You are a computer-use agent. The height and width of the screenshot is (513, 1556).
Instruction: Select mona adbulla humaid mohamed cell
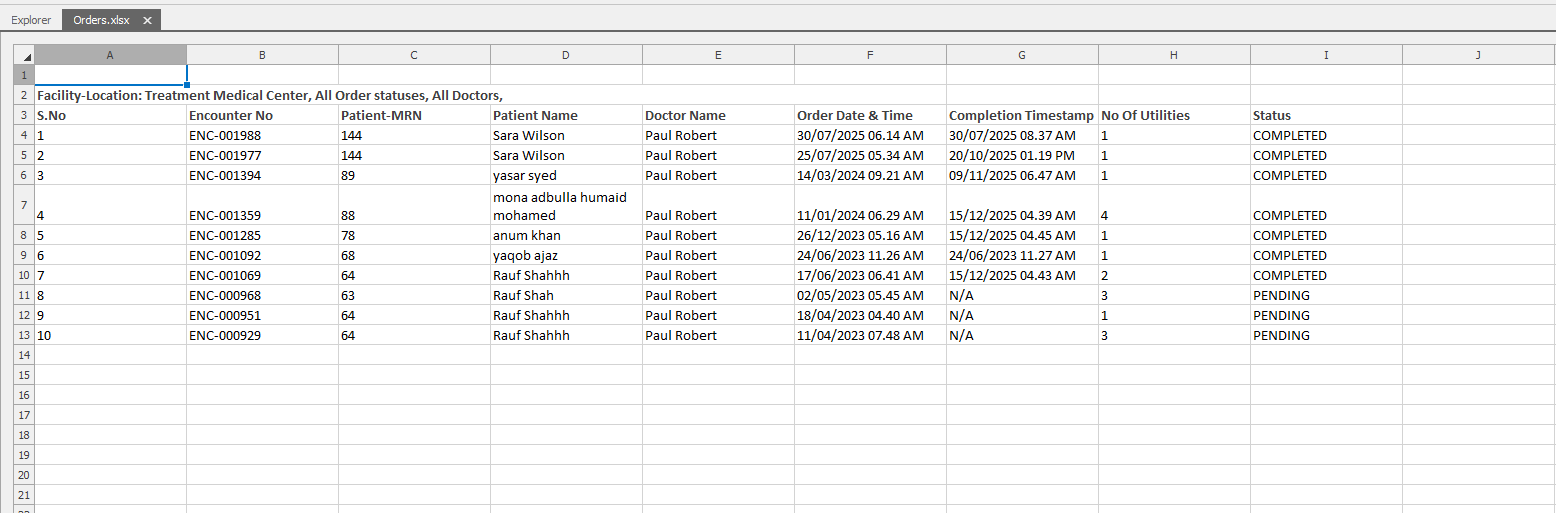pos(560,206)
